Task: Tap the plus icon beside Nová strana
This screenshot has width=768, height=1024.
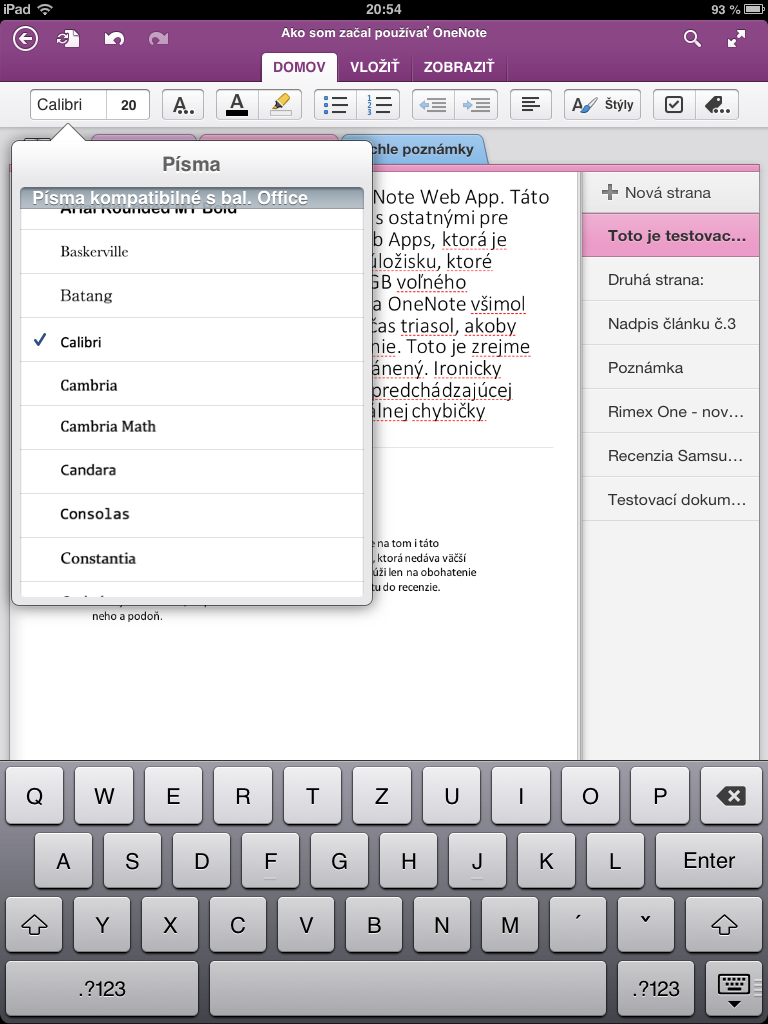Action: point(609,193)
